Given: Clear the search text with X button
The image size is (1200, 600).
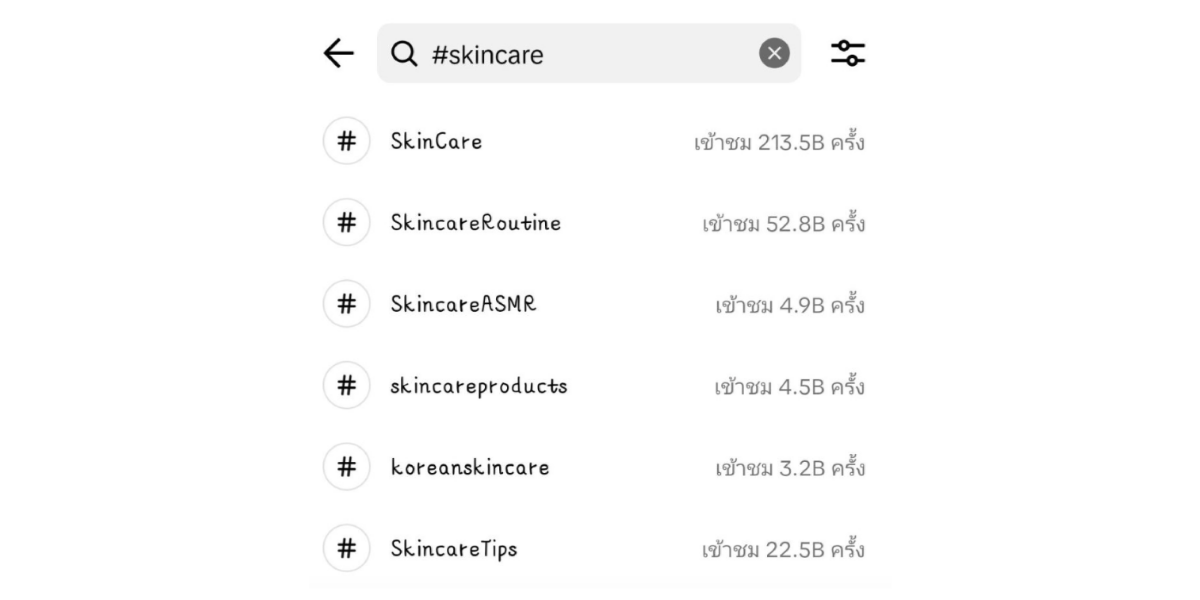Looking at the screenshot, I should pyautogui.click(x=774, y=54).
